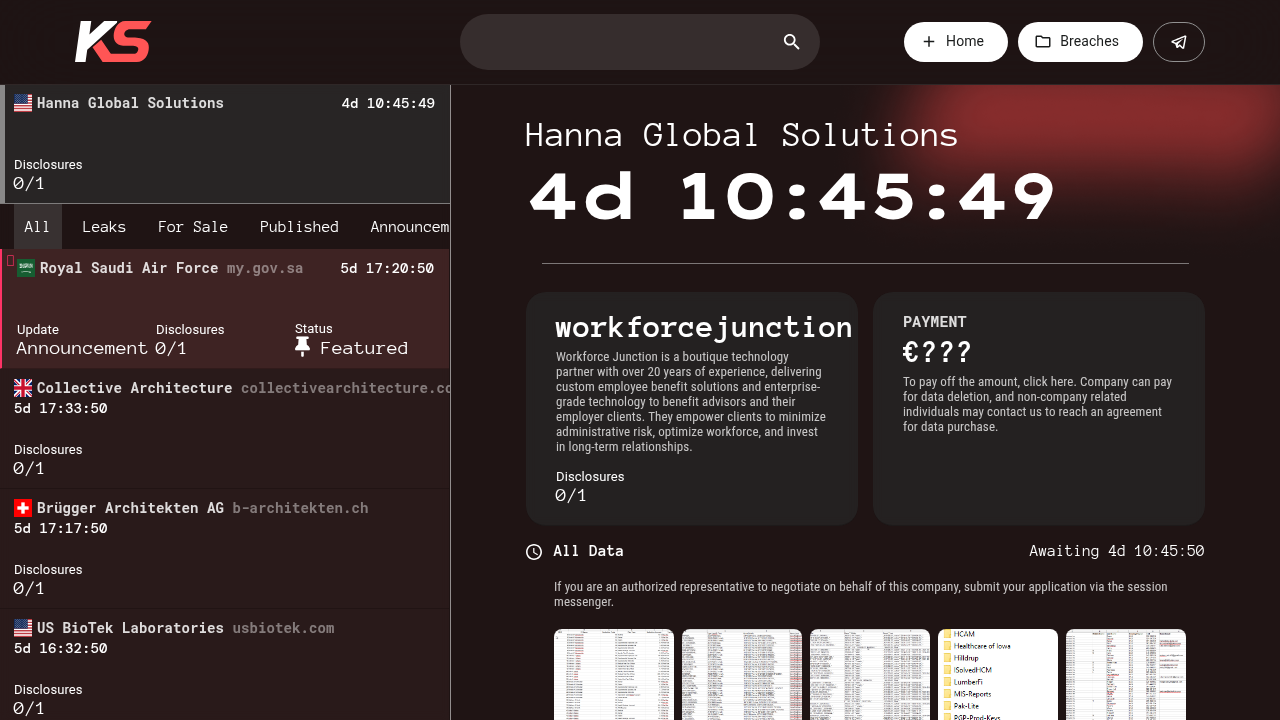The image size is (1280, 720).
Task: Open the US BioTek Laboratories entry
Action: [225, 664]
